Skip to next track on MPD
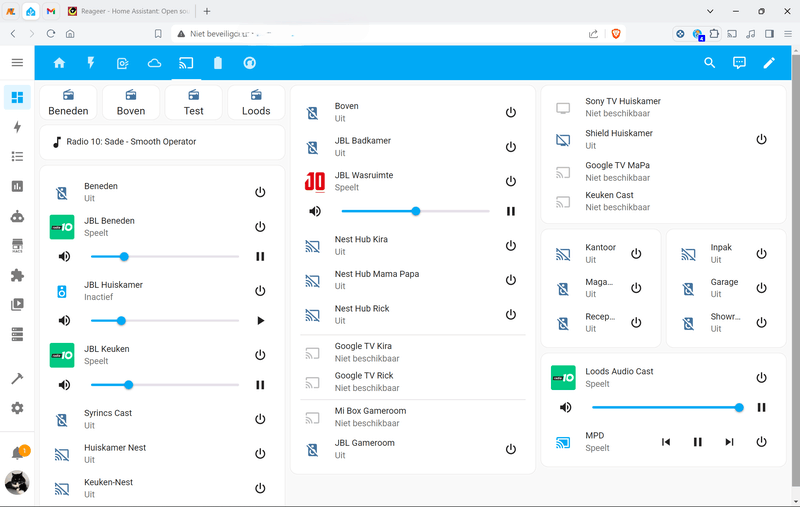The height and width of the screenshot is (507, 800). tap(730, 442)
